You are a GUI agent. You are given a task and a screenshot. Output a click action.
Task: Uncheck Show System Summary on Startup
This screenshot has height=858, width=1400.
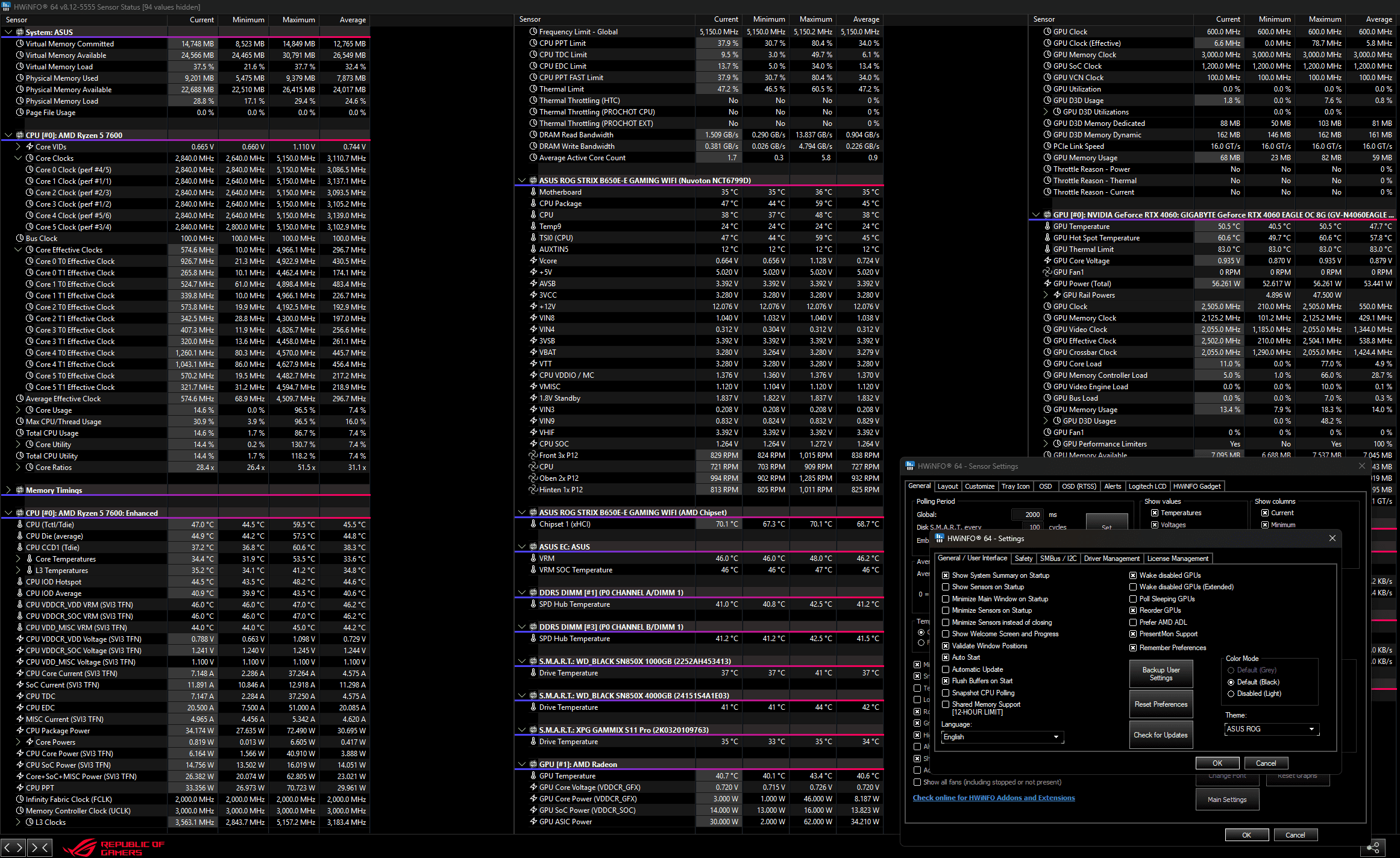(x=946, y=575)
